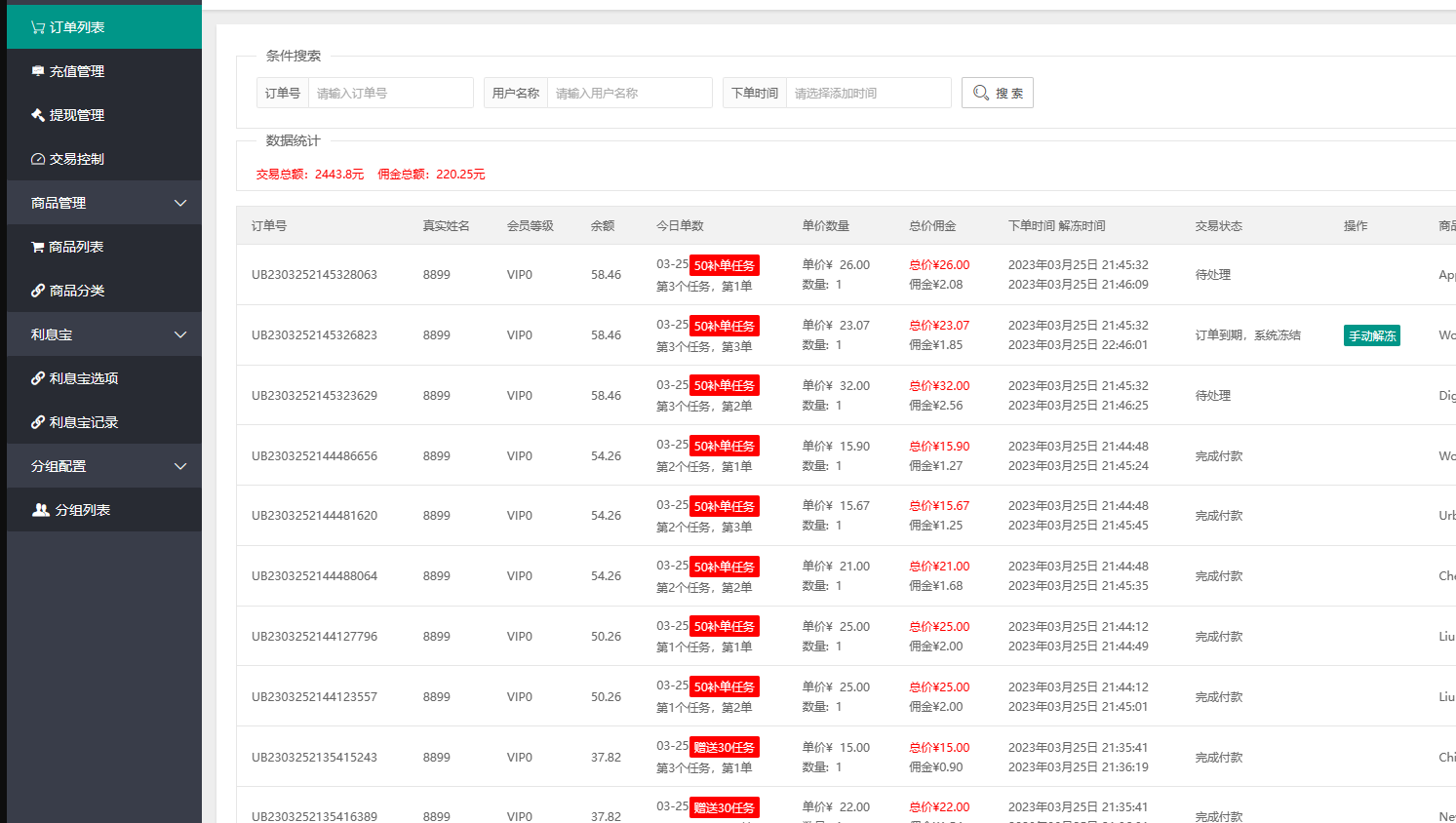Screen dimensions: 1456x823
Task: Click the link icon beside 商品分类
Action: (37, 291)
